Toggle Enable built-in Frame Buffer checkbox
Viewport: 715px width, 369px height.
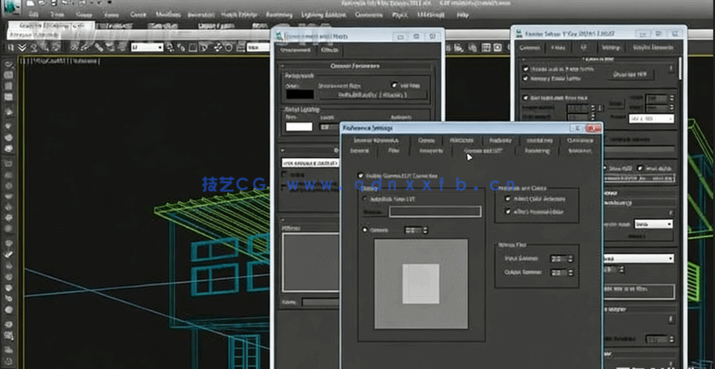pyautogui.click(x=526, y=68)
